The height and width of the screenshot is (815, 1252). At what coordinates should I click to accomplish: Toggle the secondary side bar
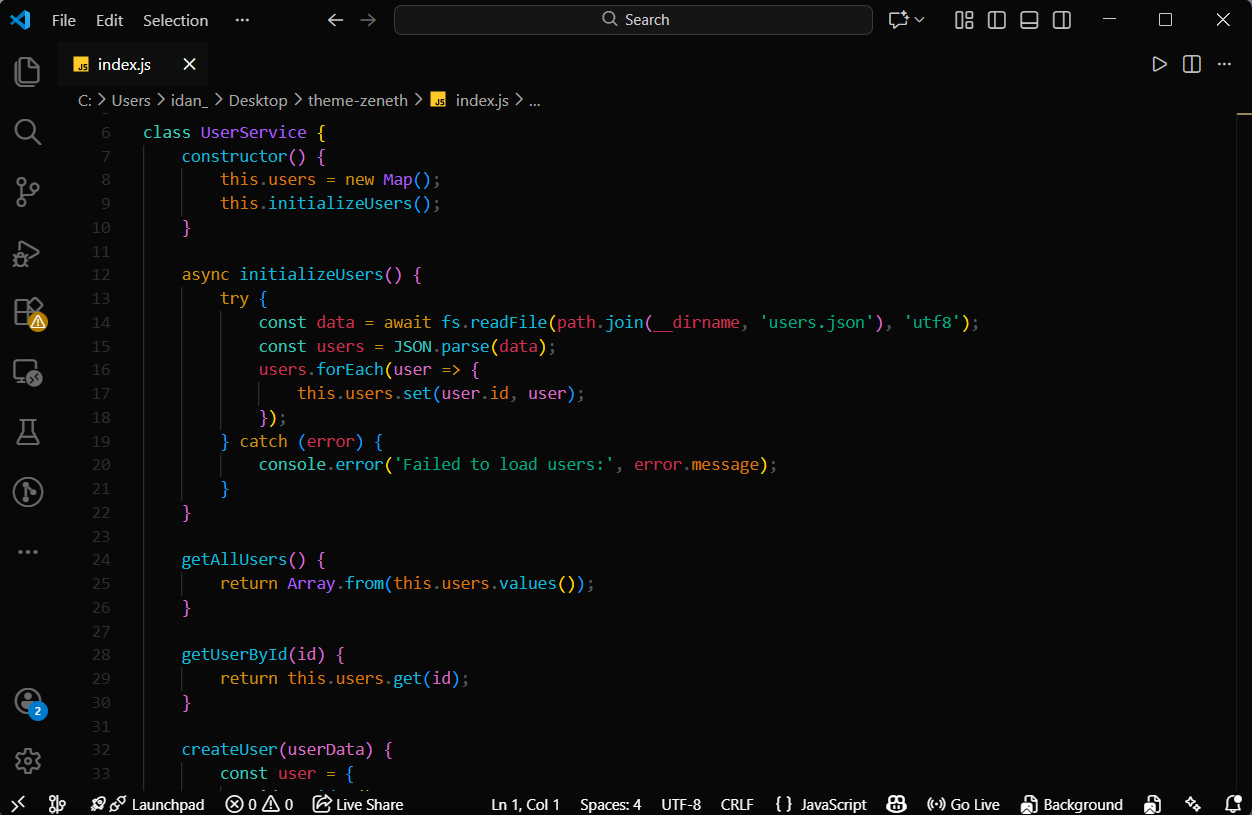[x=1061, y=19]
